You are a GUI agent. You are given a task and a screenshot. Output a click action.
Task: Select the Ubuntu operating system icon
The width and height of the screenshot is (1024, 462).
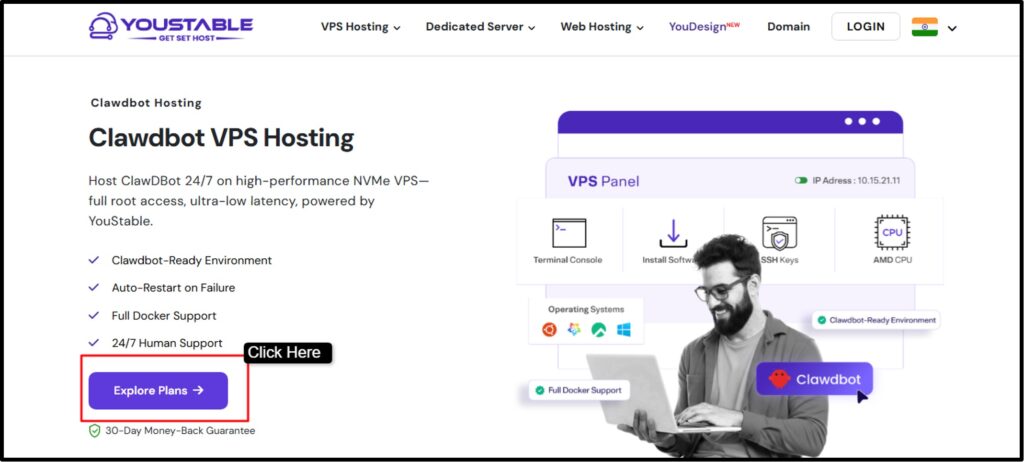coord(549,330)
